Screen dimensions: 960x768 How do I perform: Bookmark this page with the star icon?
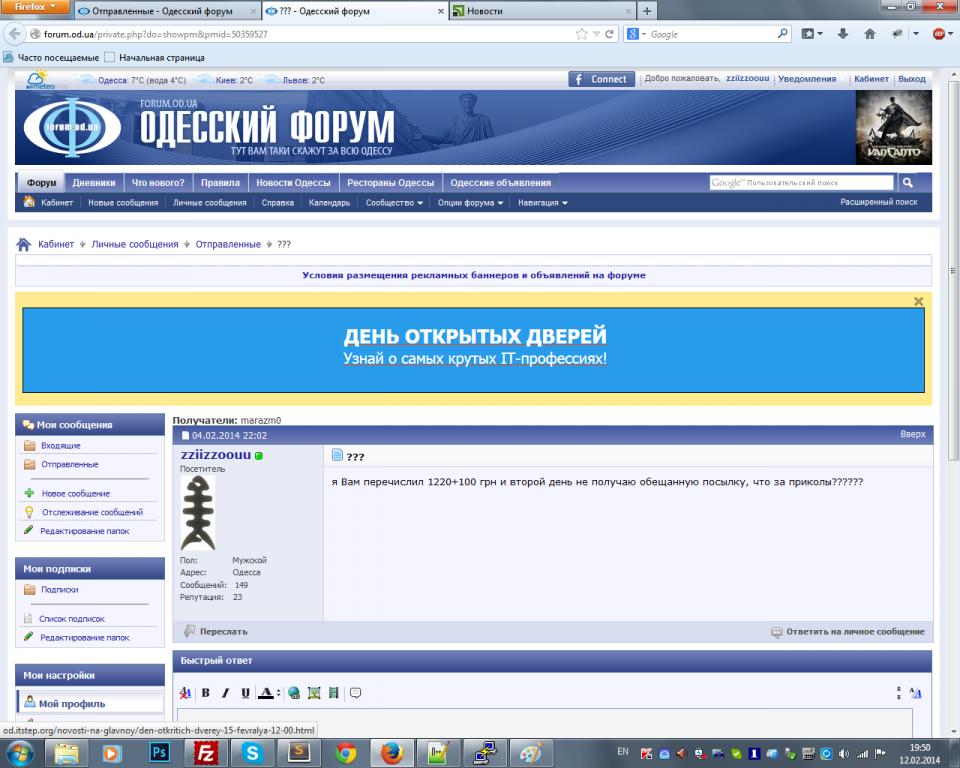[x=582, y=34]
